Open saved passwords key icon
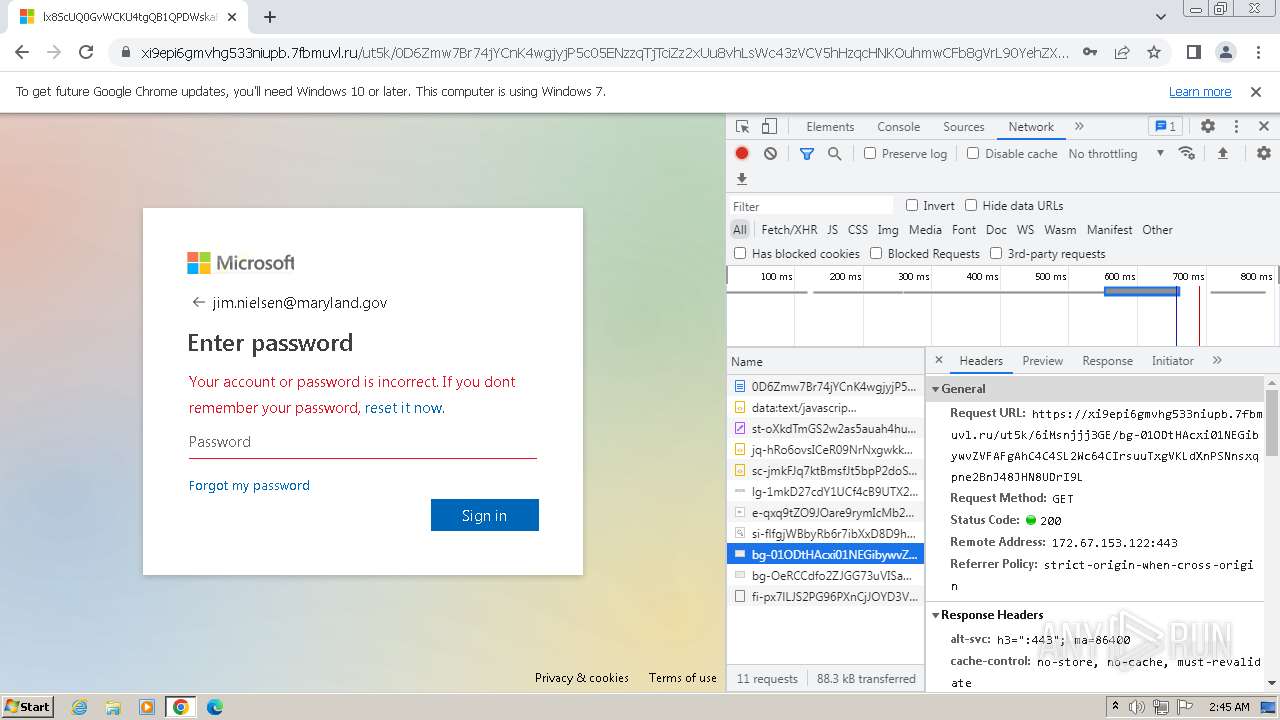 pos(1090,52)
